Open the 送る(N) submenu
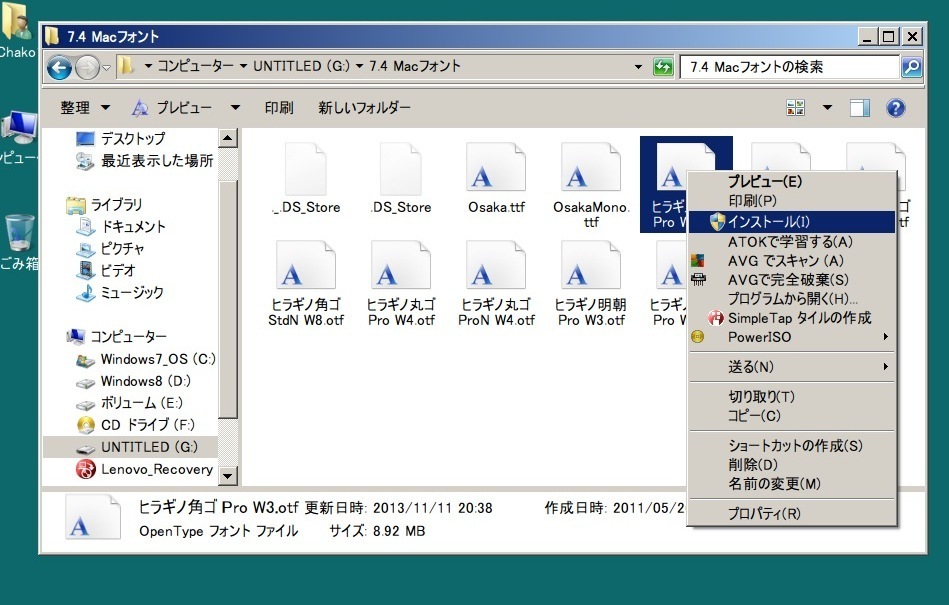The width and height of the screenshot is (949, 605). 750,367
